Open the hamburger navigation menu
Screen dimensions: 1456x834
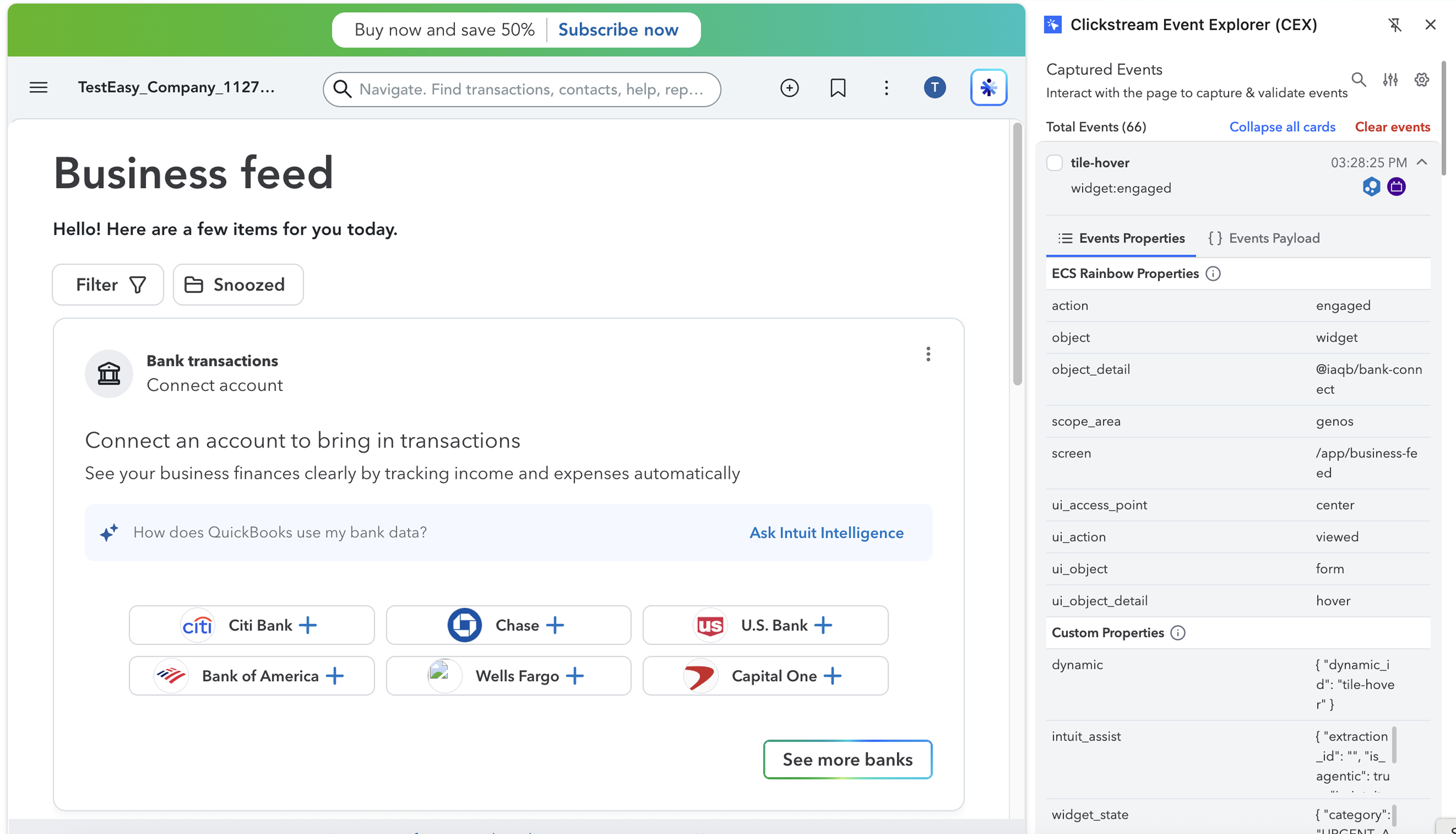(x=38, y=88)
